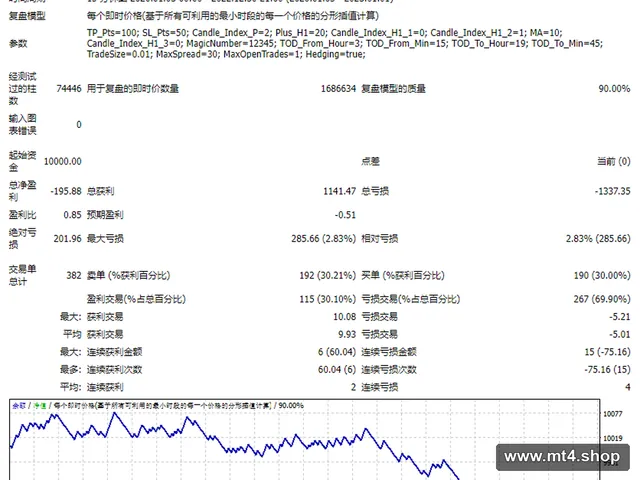Select the consecutive wins value '6 (60.04)'
The height and width of the screenshot is (480, 640).
point(337,351)
